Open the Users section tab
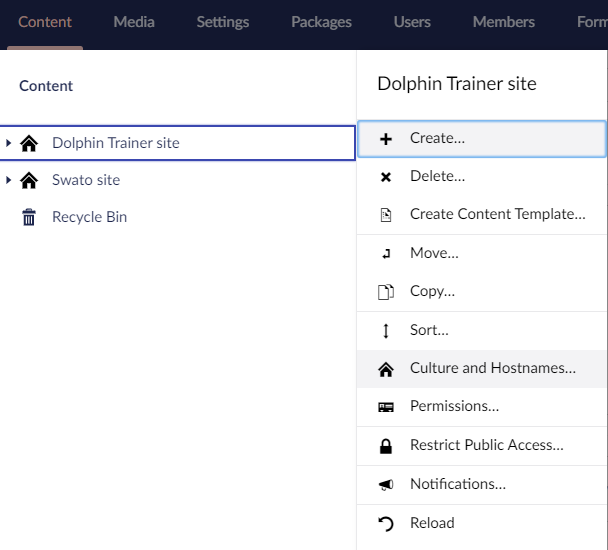 click(x=412, y=22)
